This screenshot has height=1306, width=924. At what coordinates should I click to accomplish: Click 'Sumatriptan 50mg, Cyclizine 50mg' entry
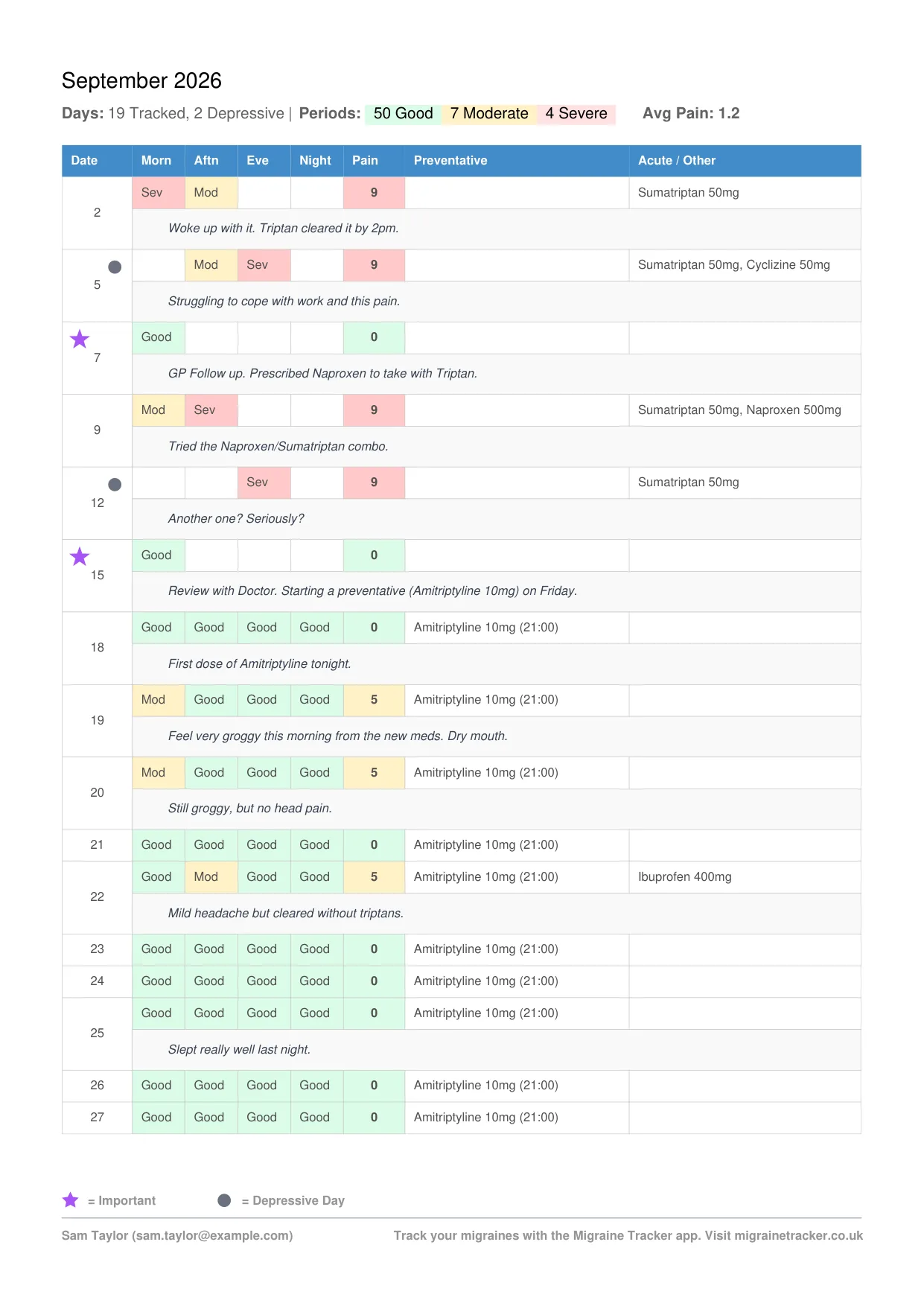tap(734, 265)
